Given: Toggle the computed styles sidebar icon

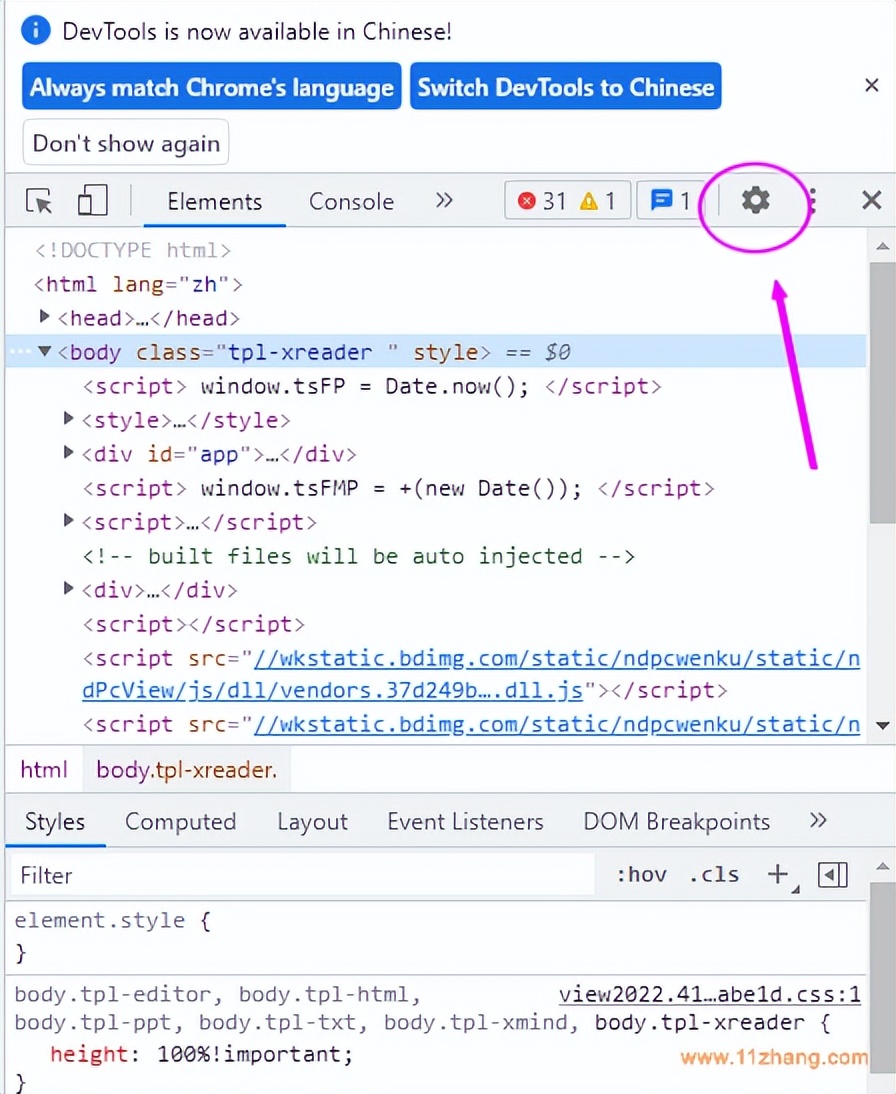Looking at the screenshot, I should [832, 875].
